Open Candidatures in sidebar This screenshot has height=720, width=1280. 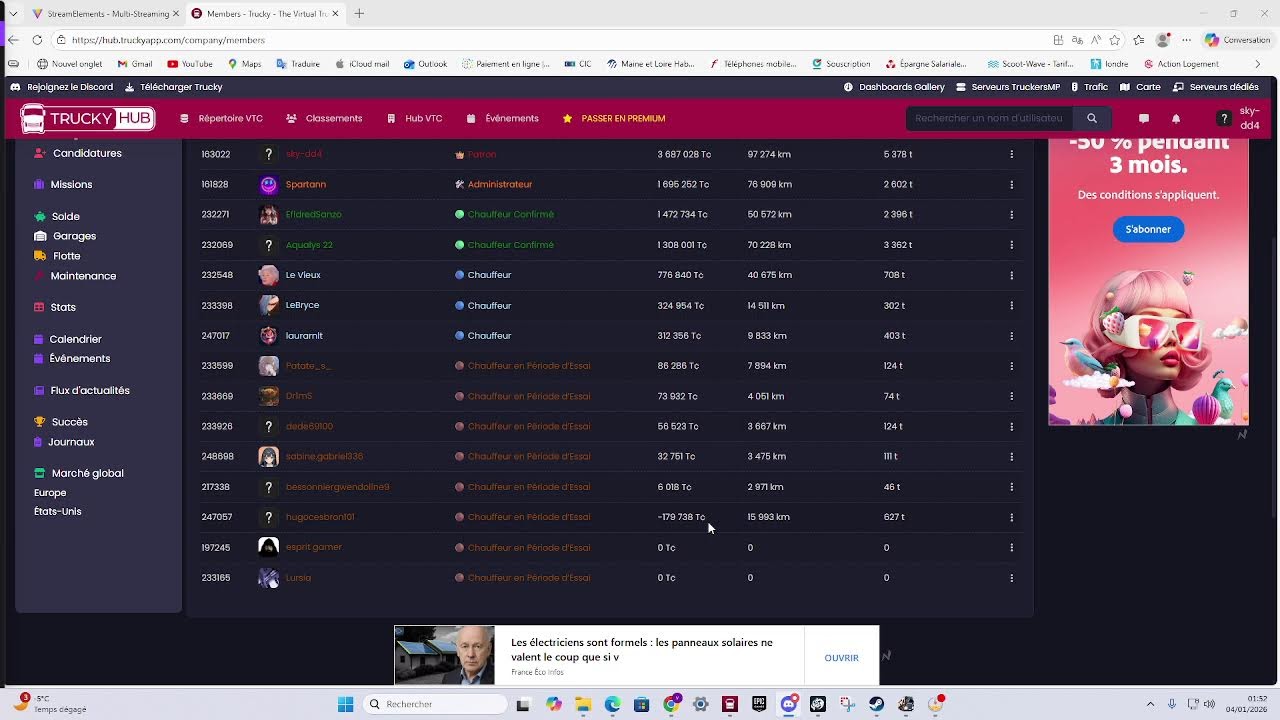coord(78,153)
